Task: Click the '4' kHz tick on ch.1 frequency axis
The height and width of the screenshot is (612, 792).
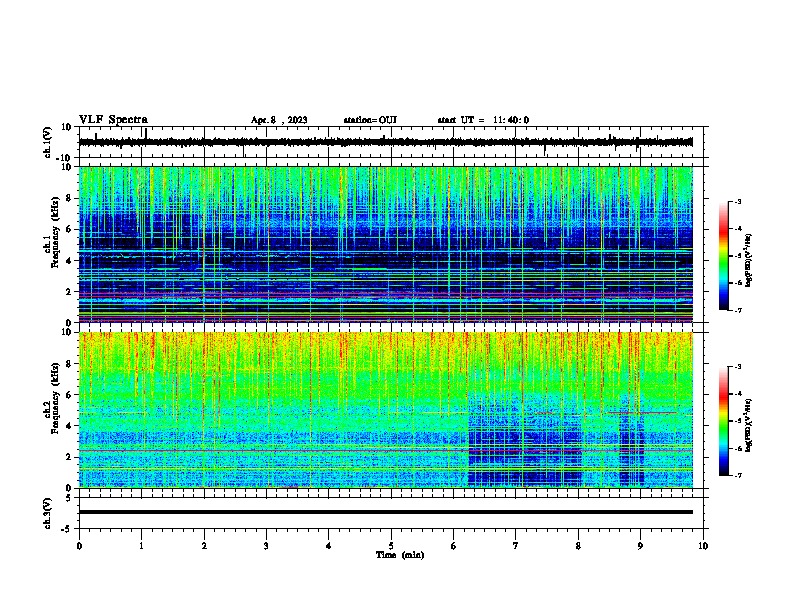Action: pos(69,261)
